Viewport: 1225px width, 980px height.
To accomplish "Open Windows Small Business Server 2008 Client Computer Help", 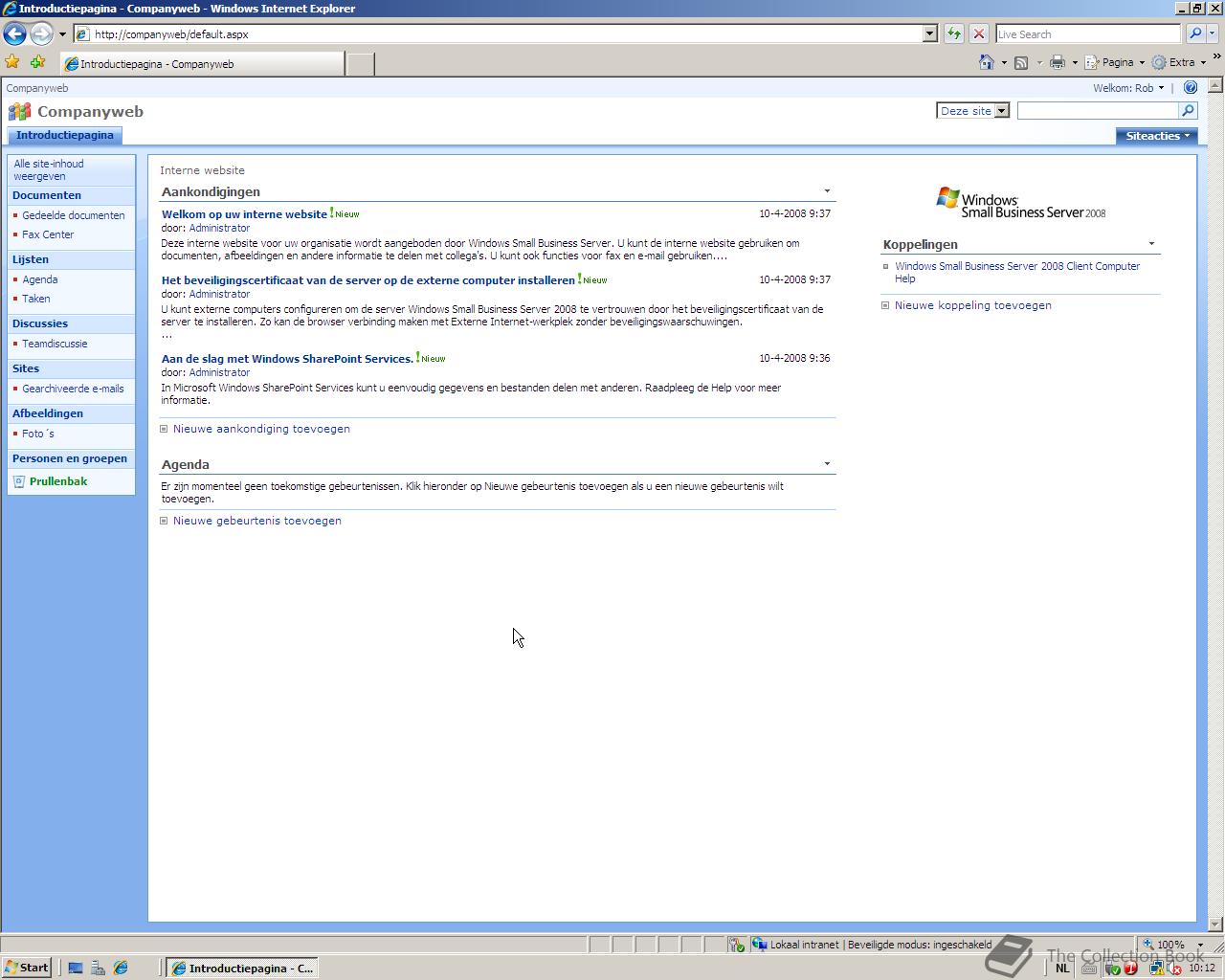I will click(1017, 273).
